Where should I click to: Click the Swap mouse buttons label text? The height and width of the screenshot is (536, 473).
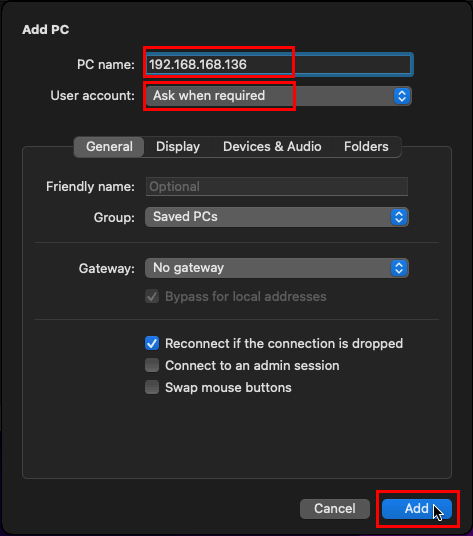(228, 388)
